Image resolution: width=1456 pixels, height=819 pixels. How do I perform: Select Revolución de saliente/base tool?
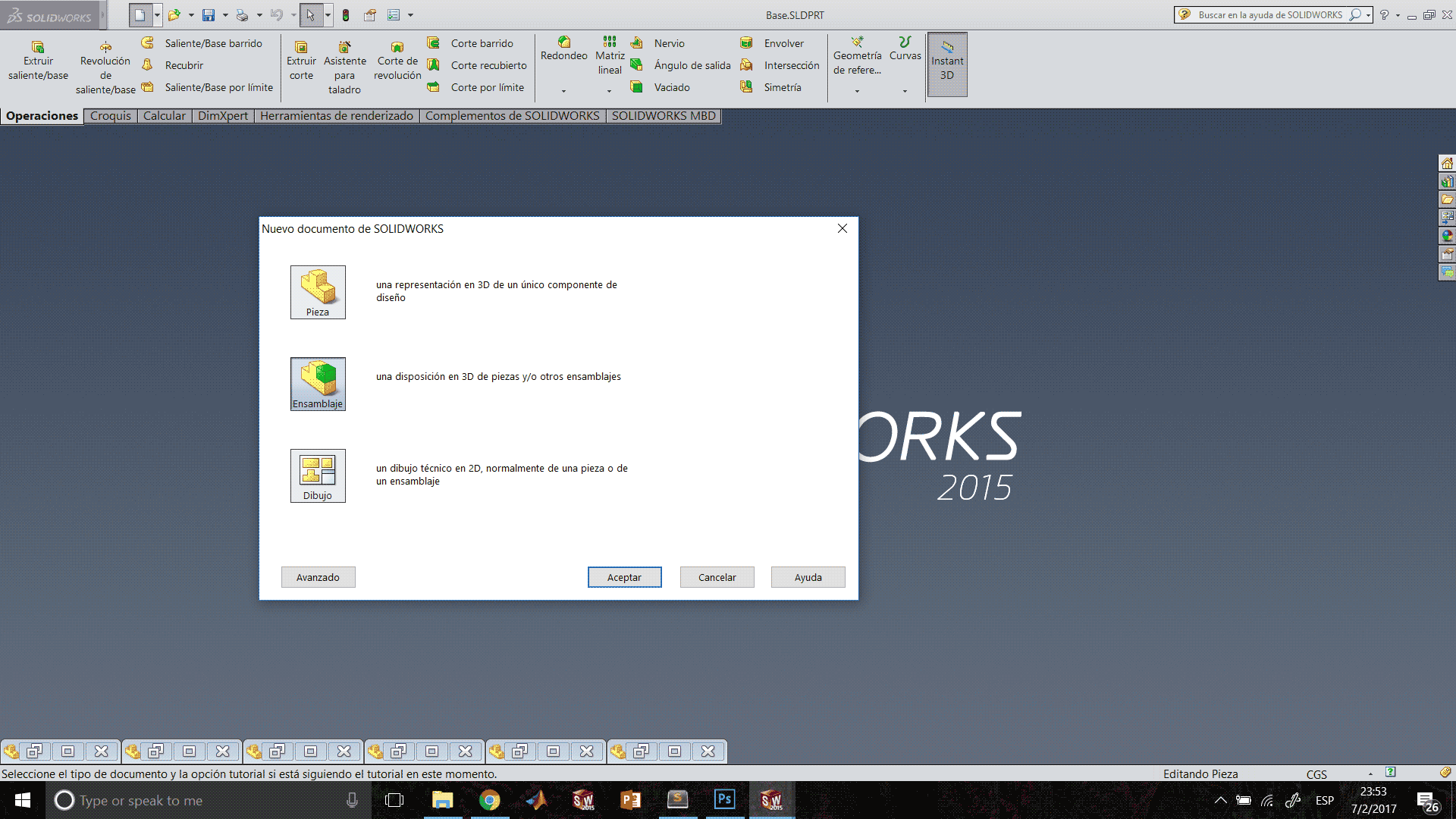pos(105,68)
